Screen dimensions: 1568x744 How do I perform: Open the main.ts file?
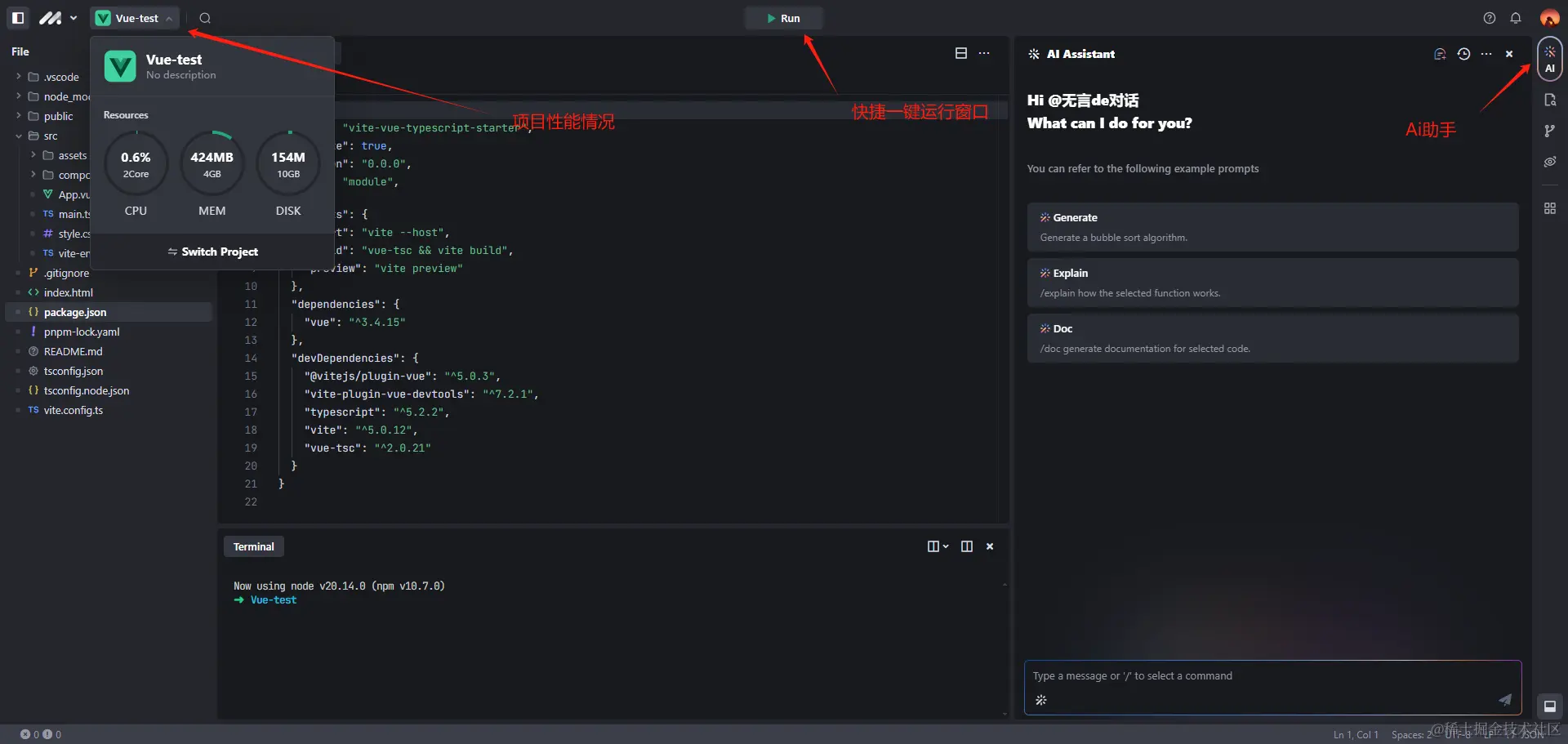click(65, 214)
